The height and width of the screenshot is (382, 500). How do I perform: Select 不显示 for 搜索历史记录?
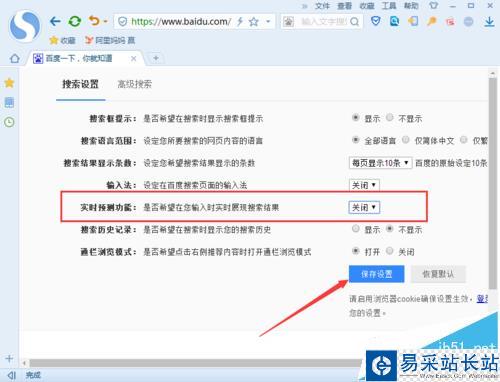[x=389, y=229]
